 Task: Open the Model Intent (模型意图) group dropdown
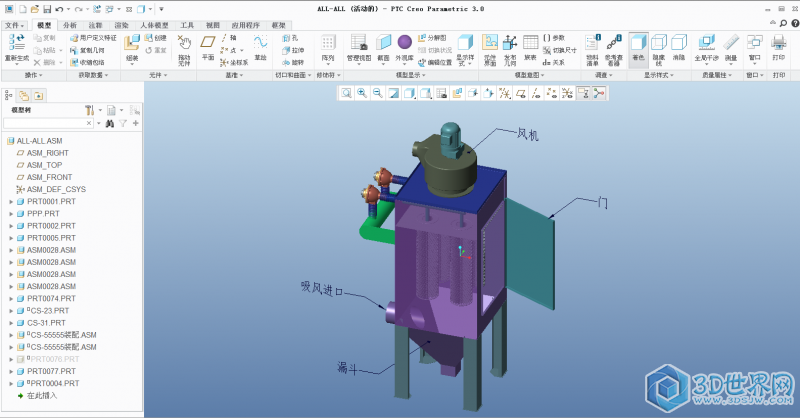[x=529, y=75]
